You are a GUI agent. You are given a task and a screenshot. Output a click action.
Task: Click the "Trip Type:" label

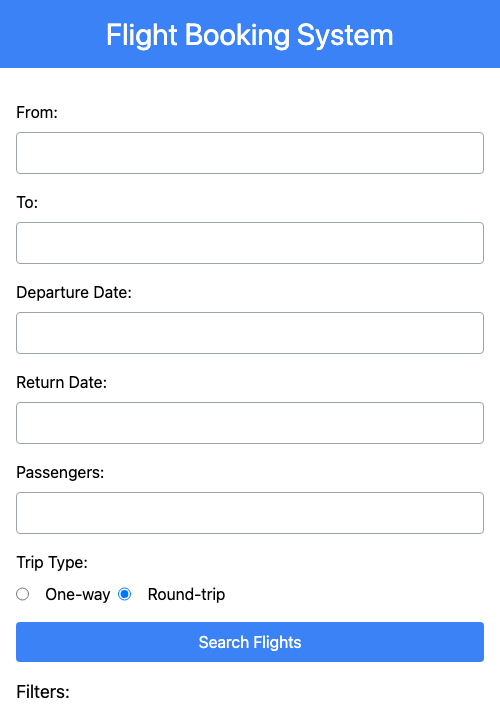52,562
